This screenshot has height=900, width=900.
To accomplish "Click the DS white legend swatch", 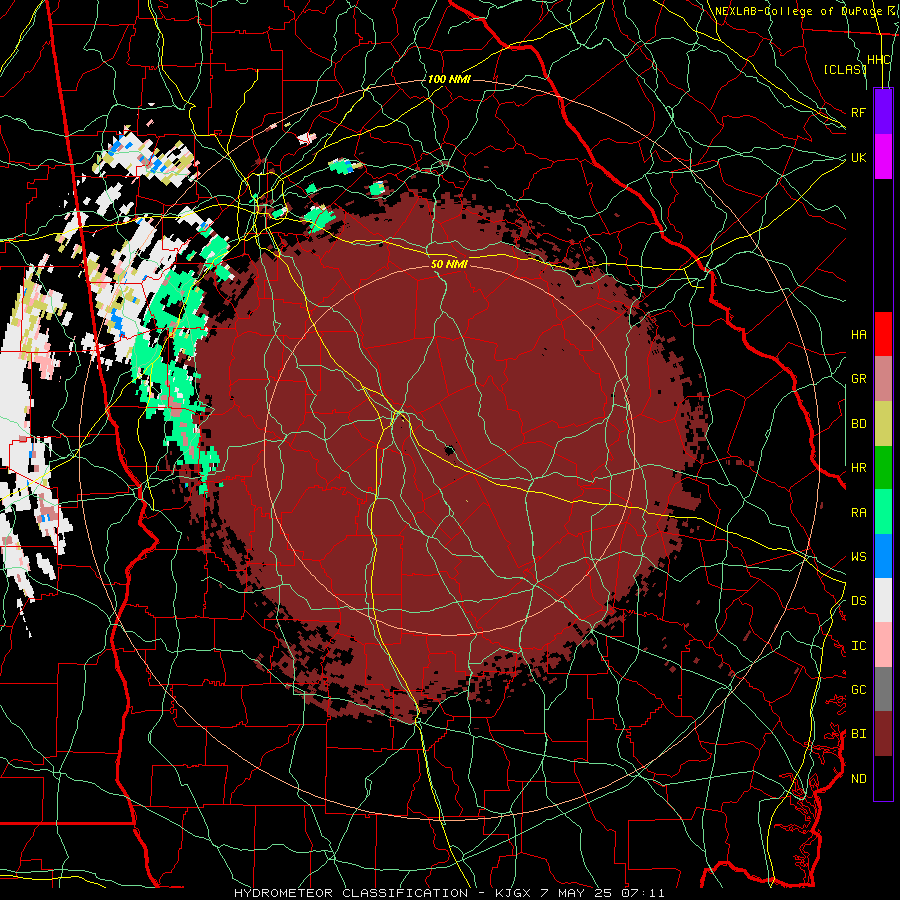I will pos(883,600).
